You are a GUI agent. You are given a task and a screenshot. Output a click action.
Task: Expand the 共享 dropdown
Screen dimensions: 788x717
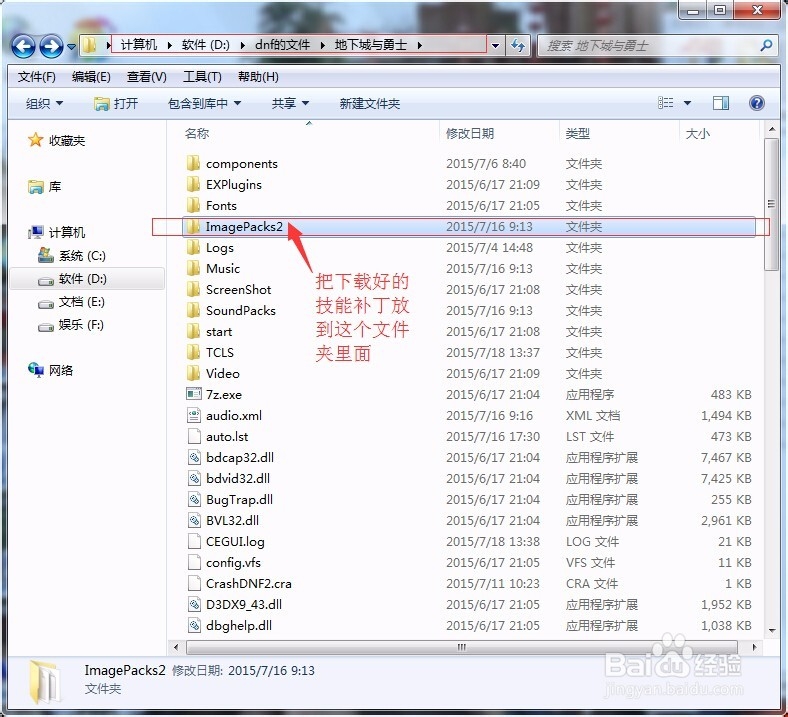(x=290, y=104)
